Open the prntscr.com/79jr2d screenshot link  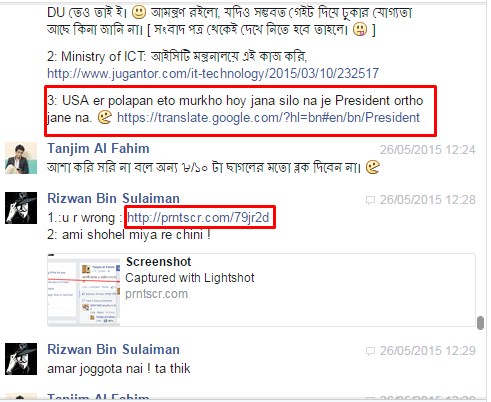198,217
